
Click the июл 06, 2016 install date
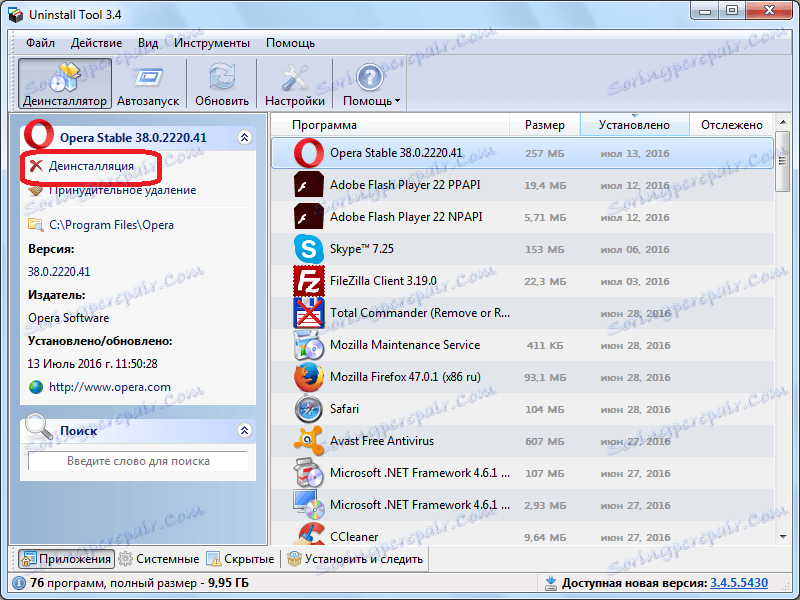pyautogui.click(x=635, y=249)
